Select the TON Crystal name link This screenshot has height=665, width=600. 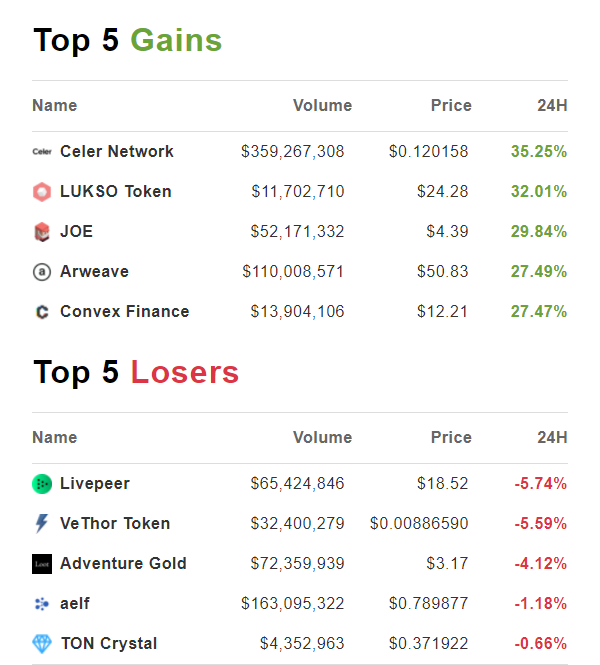(x=109, y=644)
